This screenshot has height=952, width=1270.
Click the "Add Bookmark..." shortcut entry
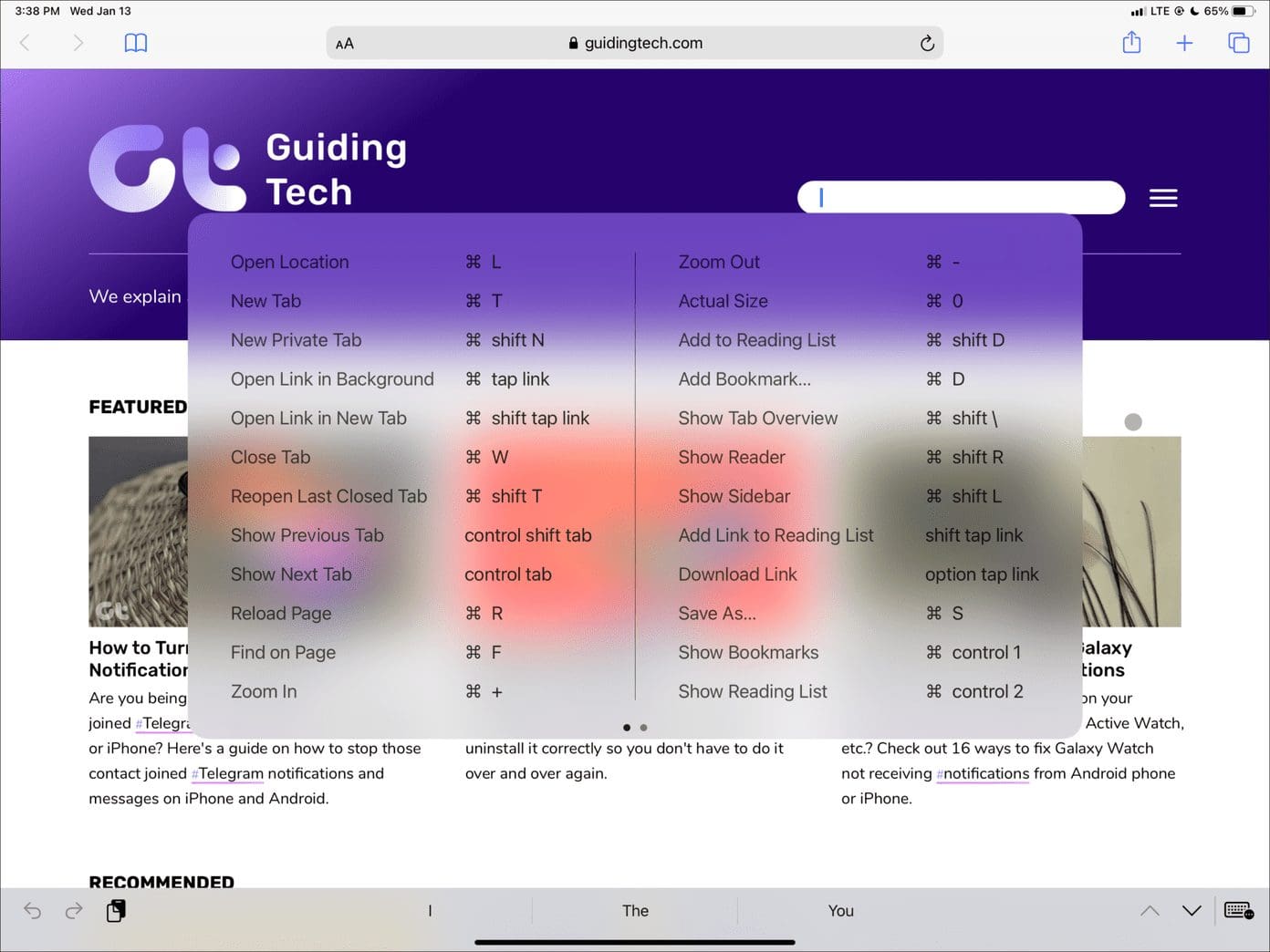pyautogui.click(x=744, y=379)
